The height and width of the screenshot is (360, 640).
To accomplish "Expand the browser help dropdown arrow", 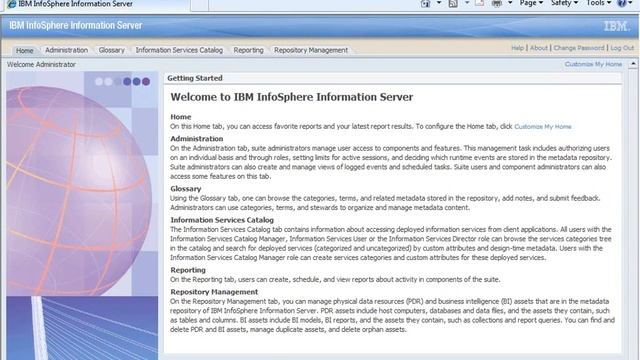I will [x=631, y=3].
